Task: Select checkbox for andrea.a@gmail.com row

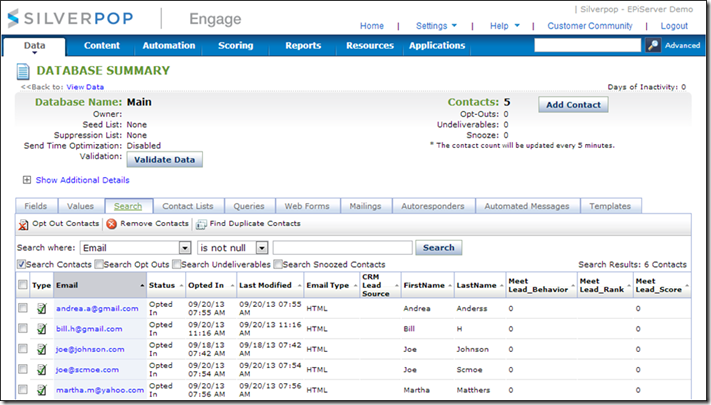Action: [x=23, y=308]
